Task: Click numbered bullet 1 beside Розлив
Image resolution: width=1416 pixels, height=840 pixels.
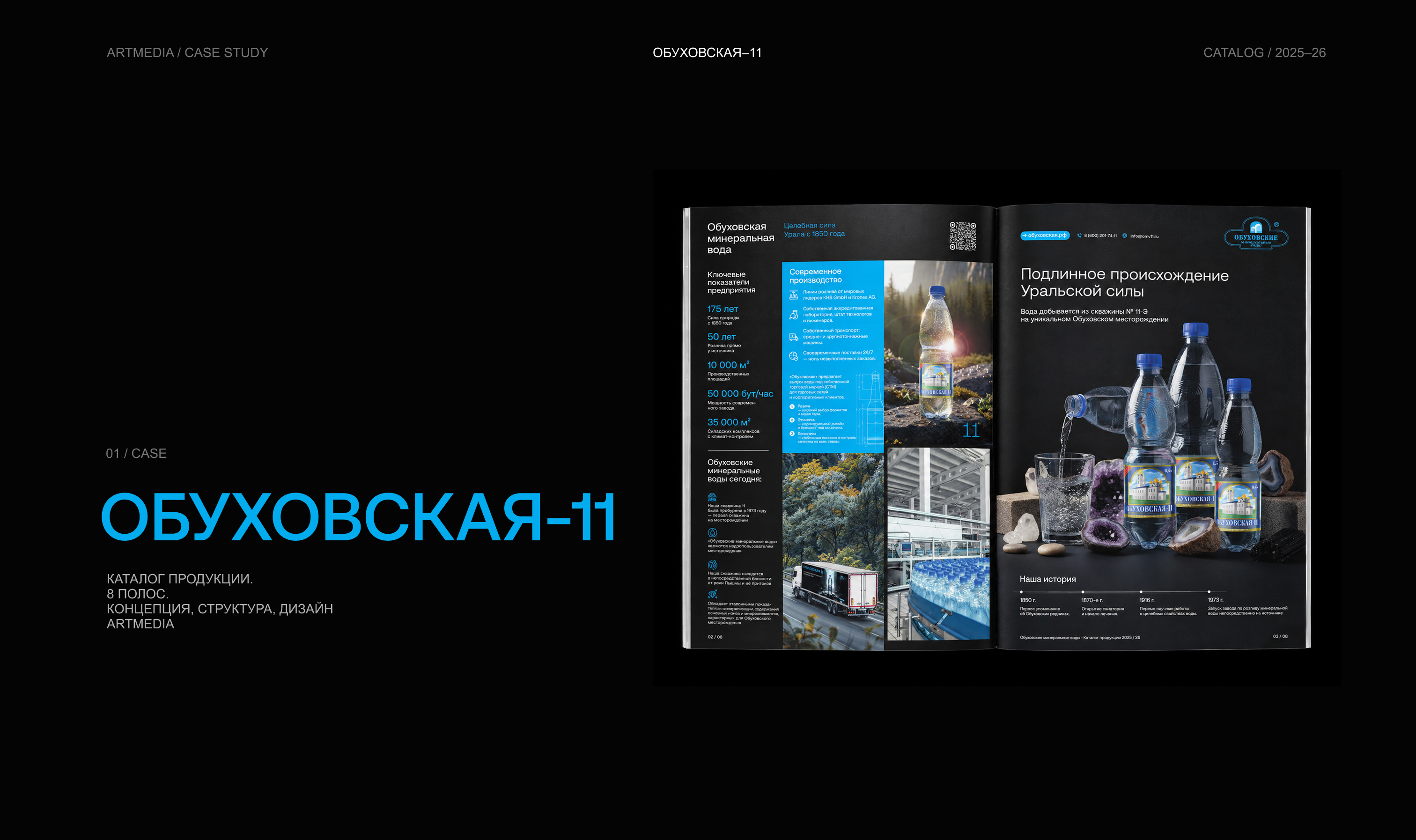Action: pyautogui.click(x=792, y=406)
